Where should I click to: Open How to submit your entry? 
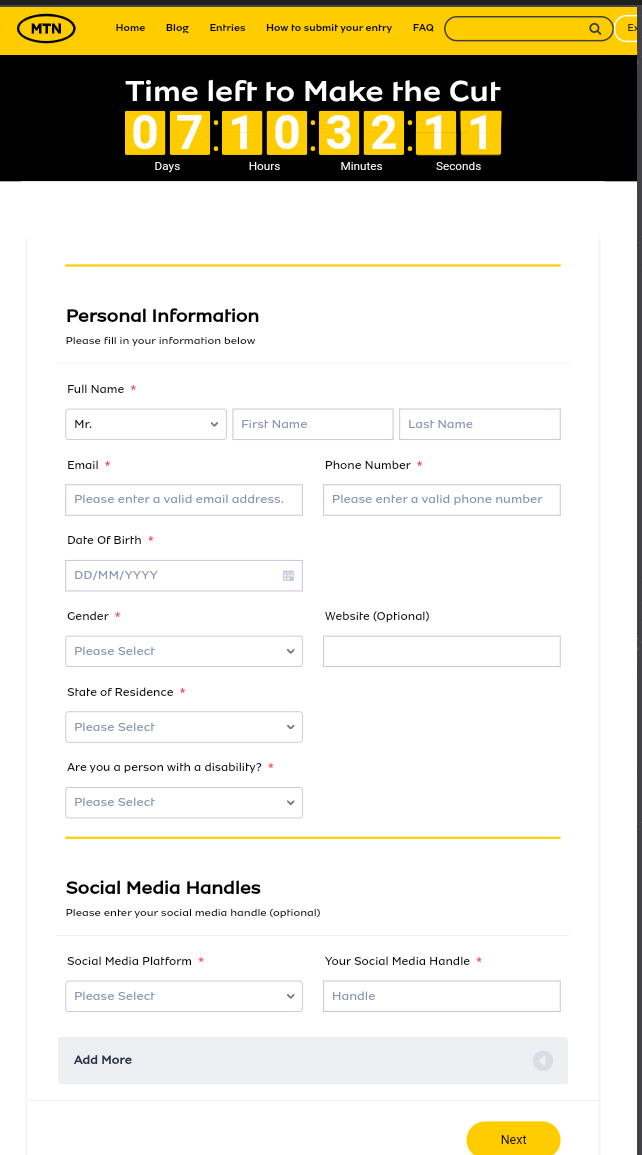(329, 28)
